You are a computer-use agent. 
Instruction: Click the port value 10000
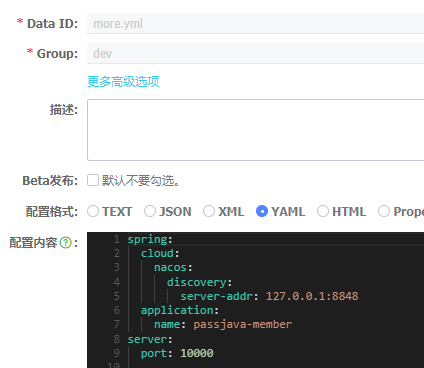coord(197,353)
